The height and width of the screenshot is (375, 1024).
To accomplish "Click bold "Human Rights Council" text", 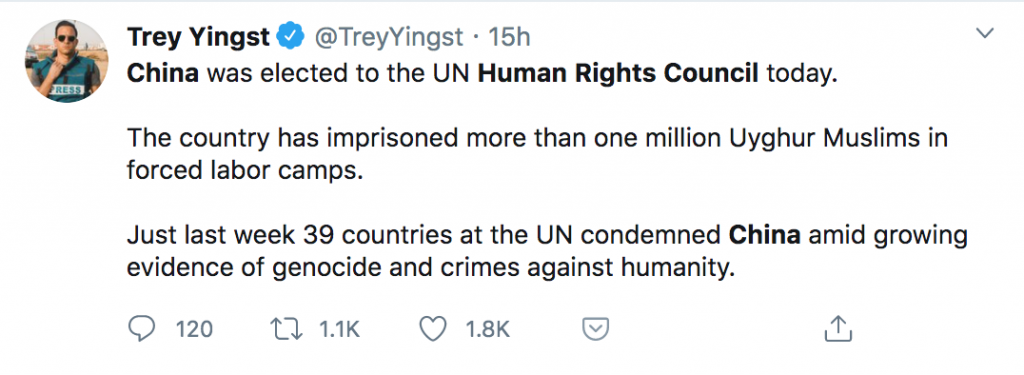I will (618, 73).
